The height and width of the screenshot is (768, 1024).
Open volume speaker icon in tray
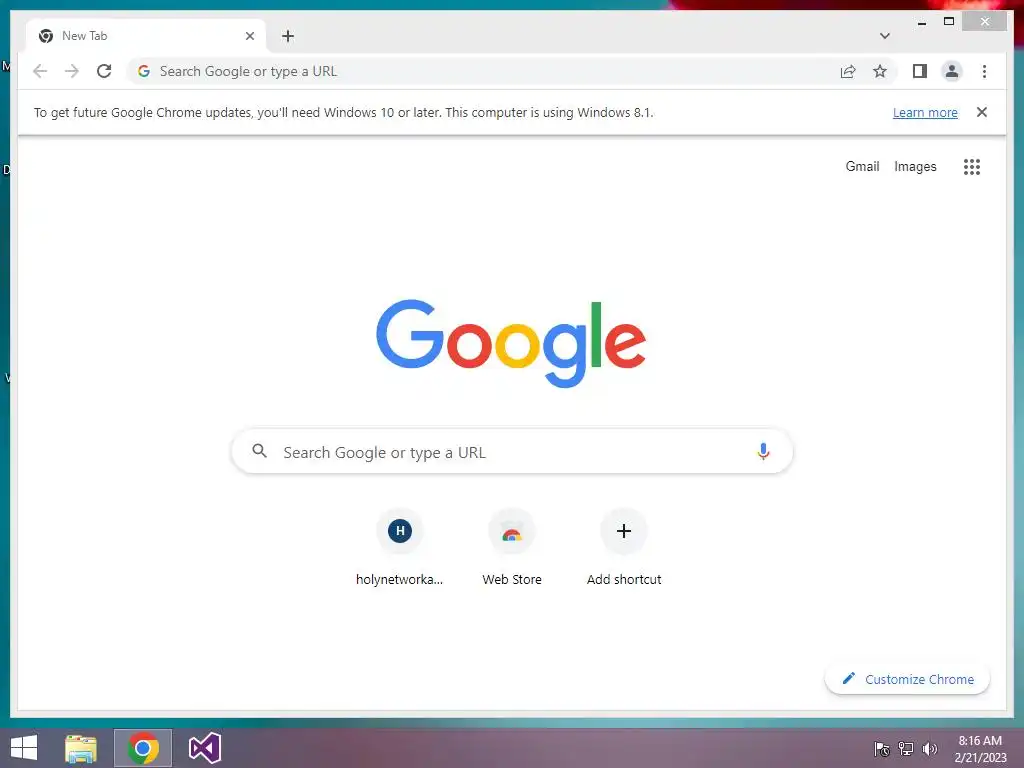930,749
